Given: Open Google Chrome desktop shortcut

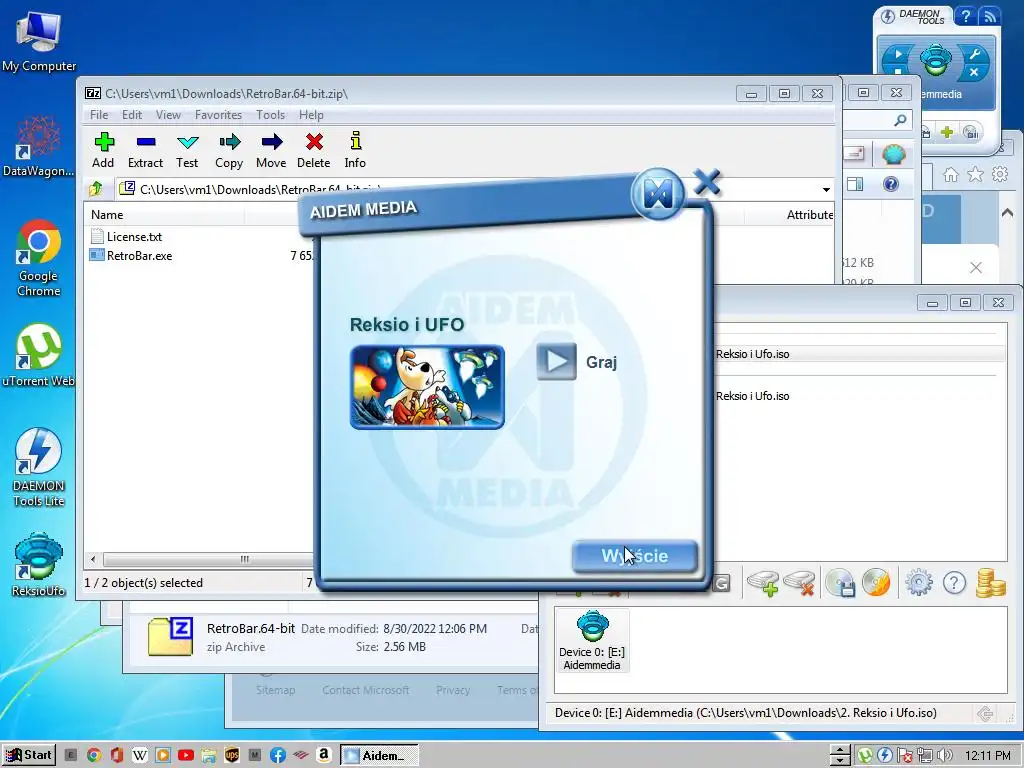Looking at the screenshot, I should (x=39, y=258).
